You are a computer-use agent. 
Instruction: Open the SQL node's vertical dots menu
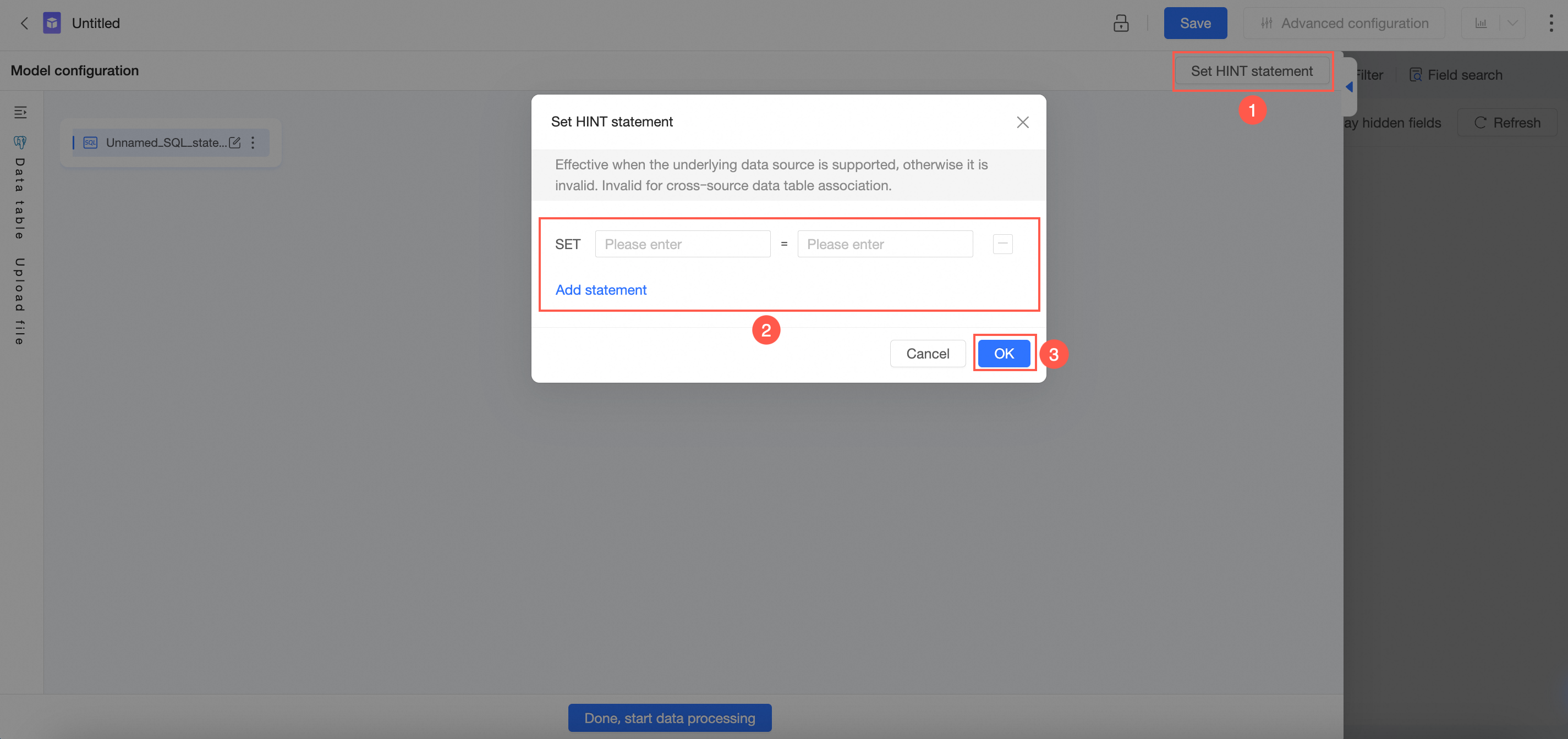253,142
